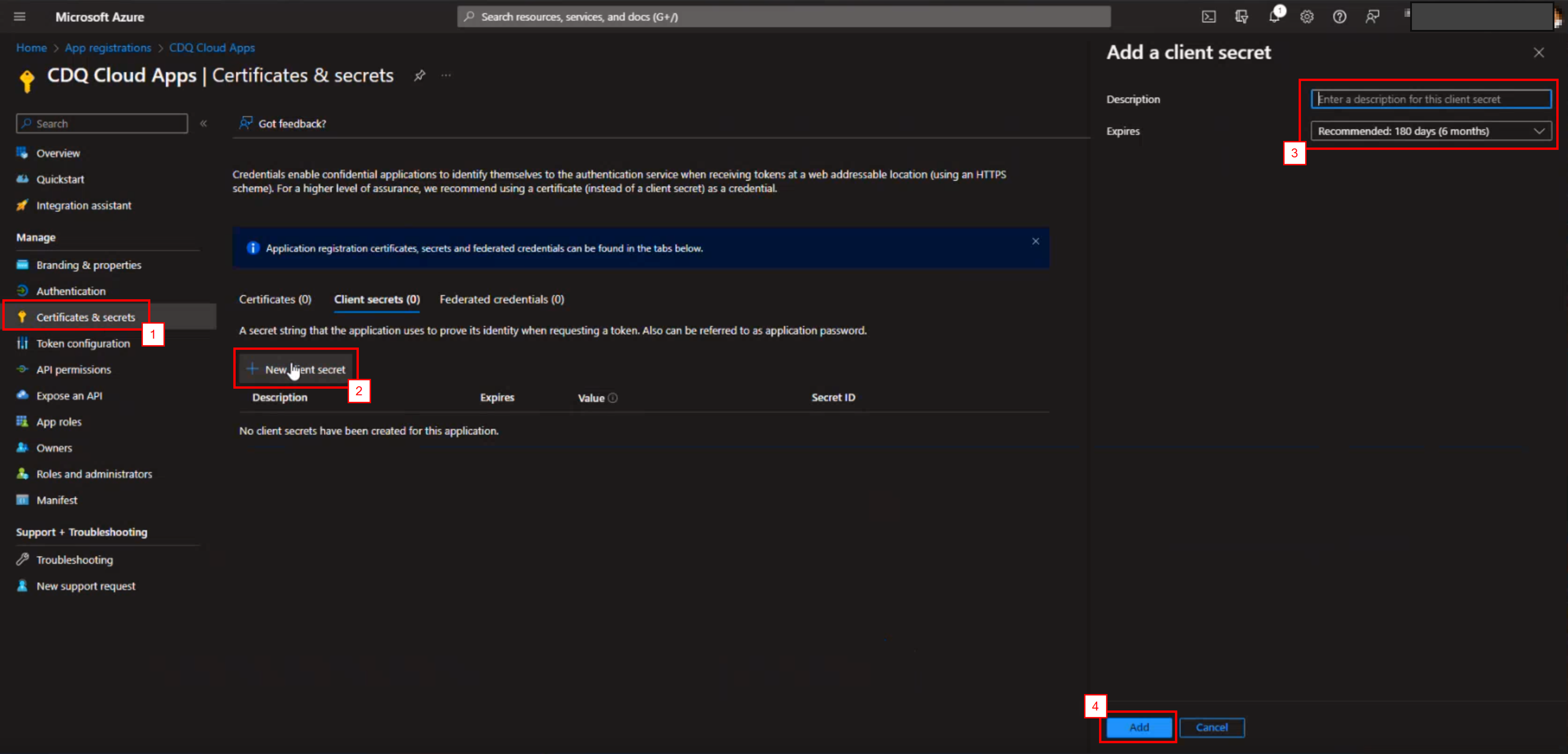Click the Description column header
1568x754 pixels.
pyautogui.click(x=279, y=397)
